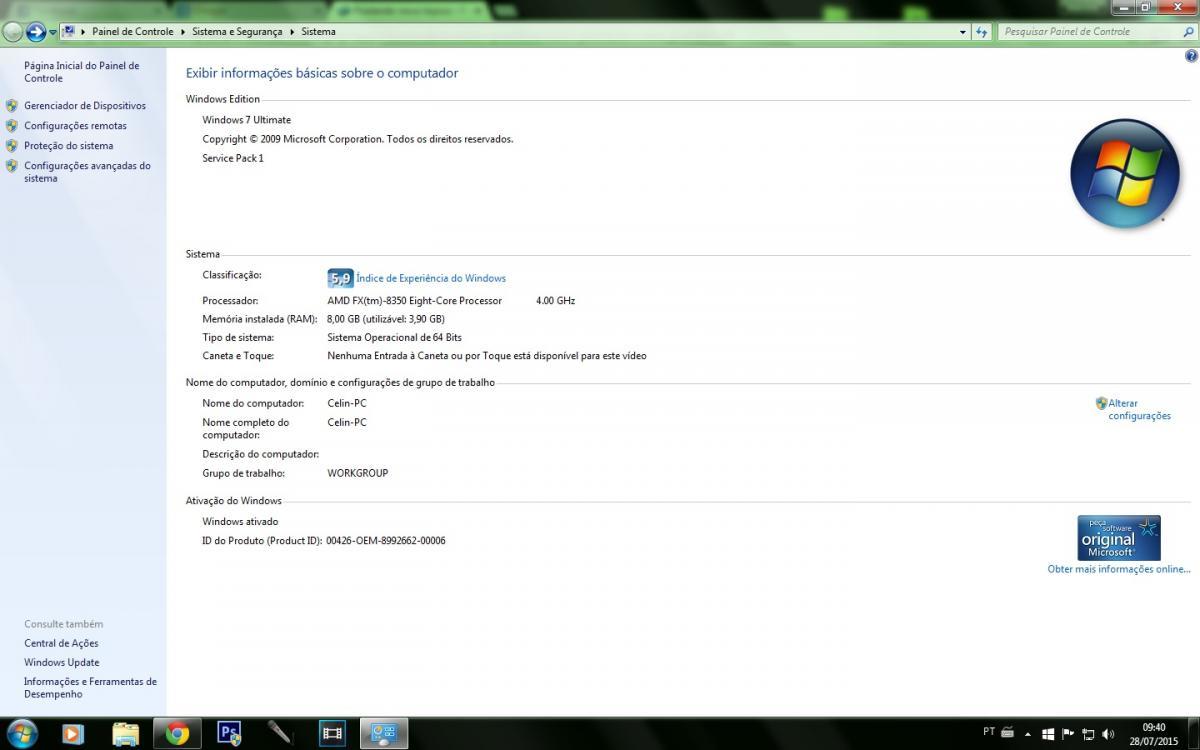Expand the arrow after Painel de Controle

(183, 32)
